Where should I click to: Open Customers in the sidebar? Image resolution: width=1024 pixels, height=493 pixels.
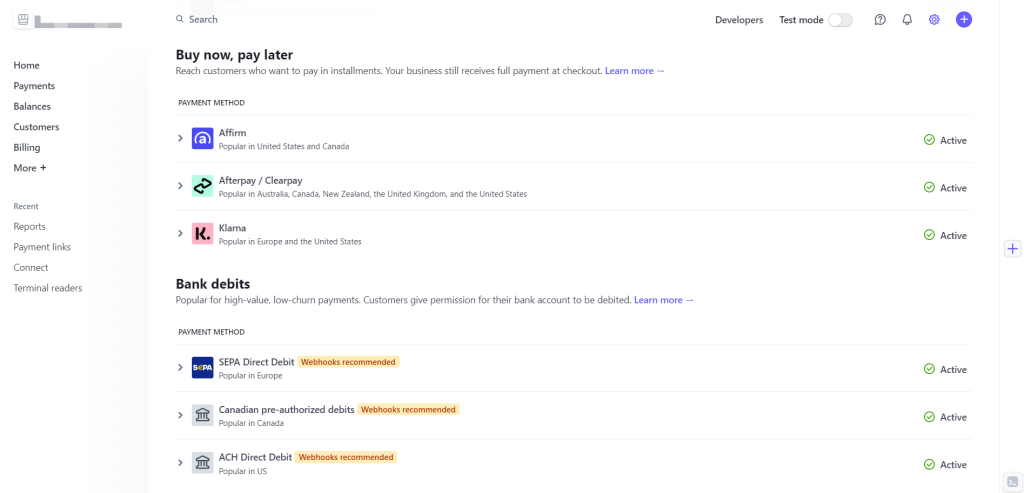pyautogui.click(x=37, y=127)
